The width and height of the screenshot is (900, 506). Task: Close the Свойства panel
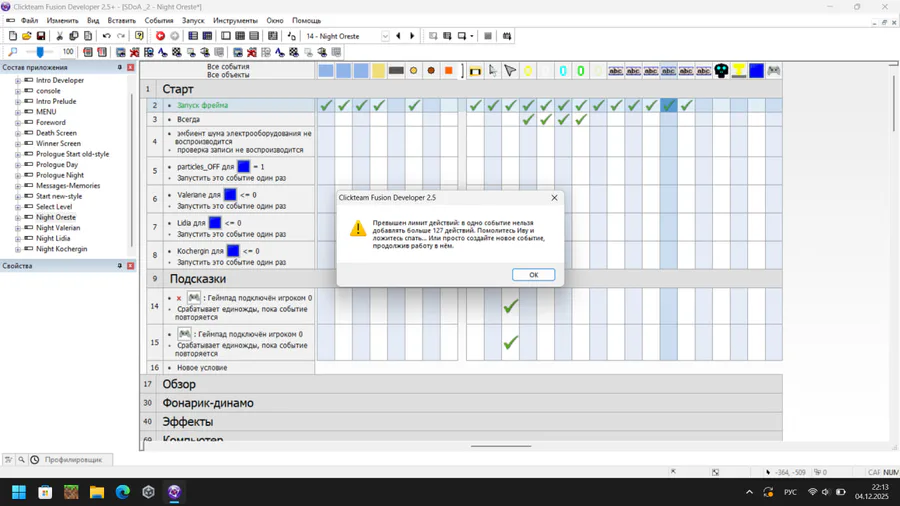click(x=131, y=266)
